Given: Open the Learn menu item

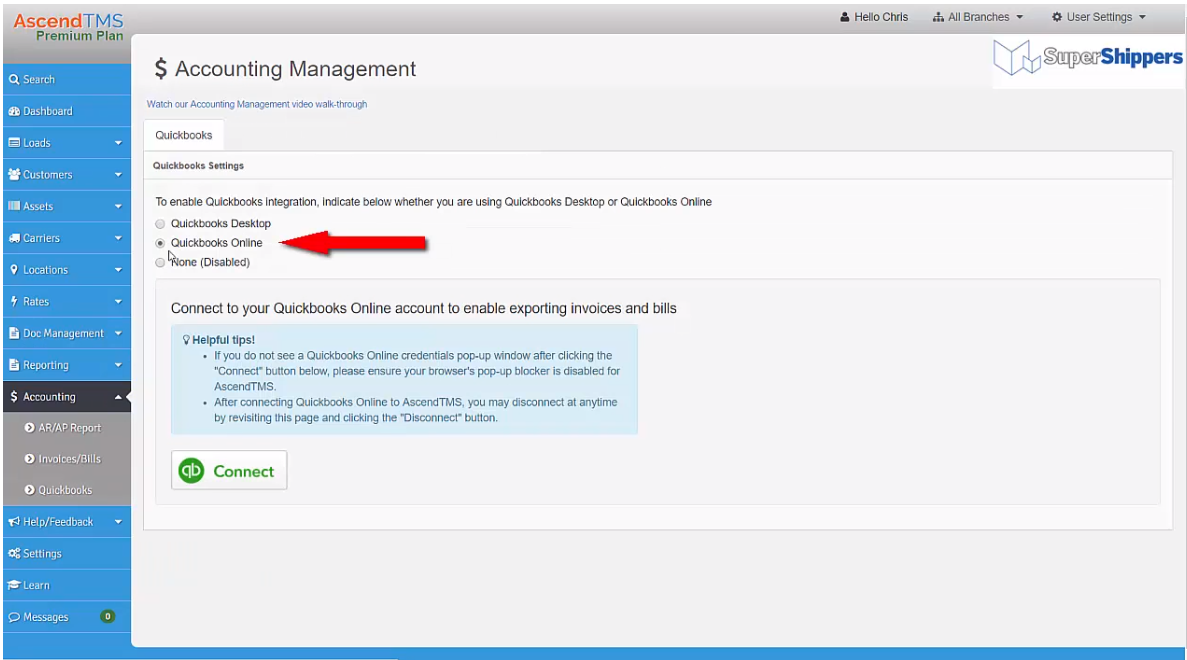Looking at the screenshot, I should tap(67, 585).
